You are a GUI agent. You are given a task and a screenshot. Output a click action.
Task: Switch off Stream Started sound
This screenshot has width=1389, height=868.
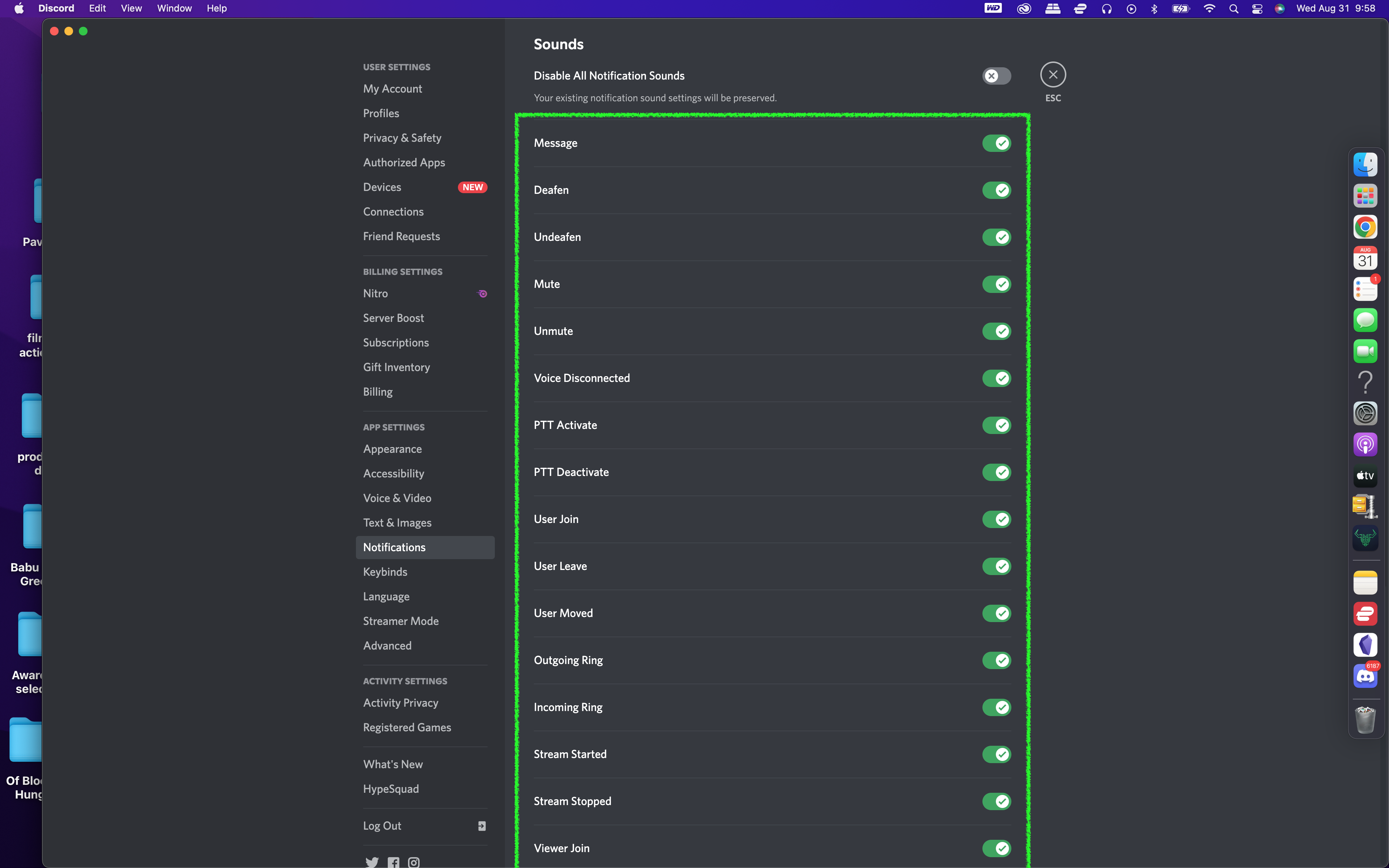[997, 754]
